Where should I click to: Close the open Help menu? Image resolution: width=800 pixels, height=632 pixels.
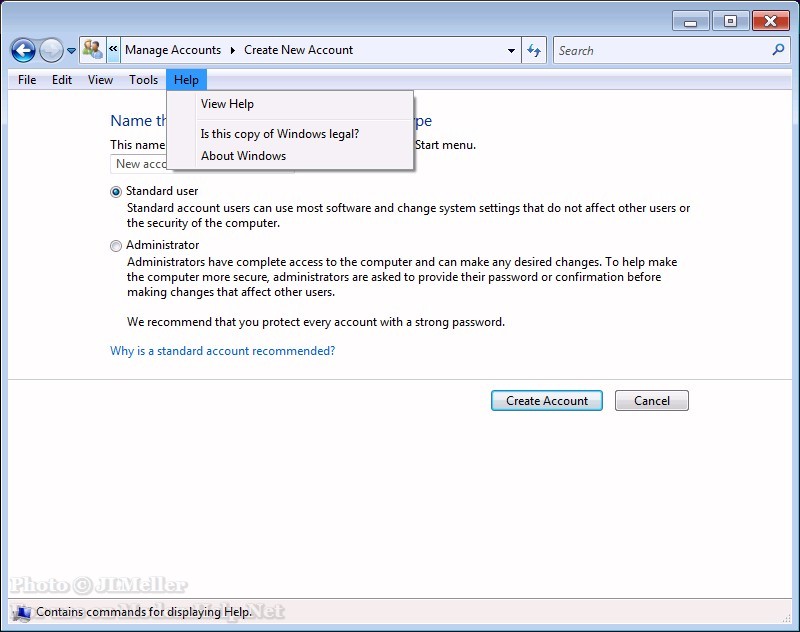point(186,80)
